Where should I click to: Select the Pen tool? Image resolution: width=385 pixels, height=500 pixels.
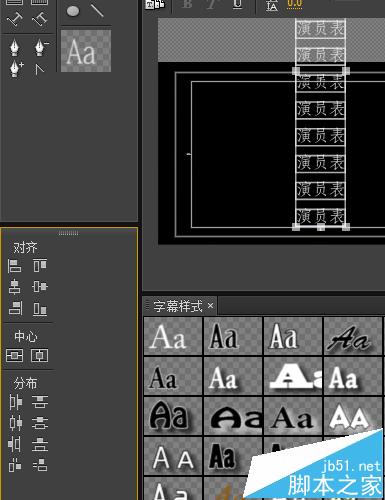[15, 47]
